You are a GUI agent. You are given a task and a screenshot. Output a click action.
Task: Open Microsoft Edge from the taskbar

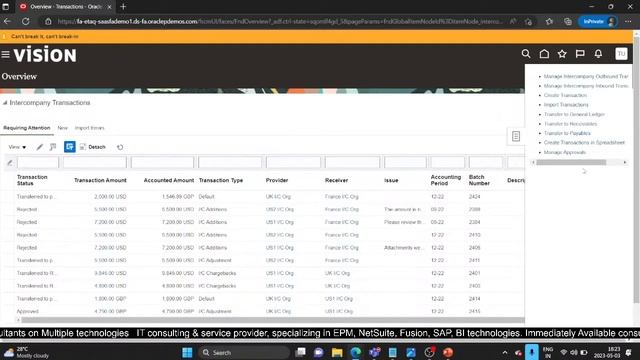[356, 352]
